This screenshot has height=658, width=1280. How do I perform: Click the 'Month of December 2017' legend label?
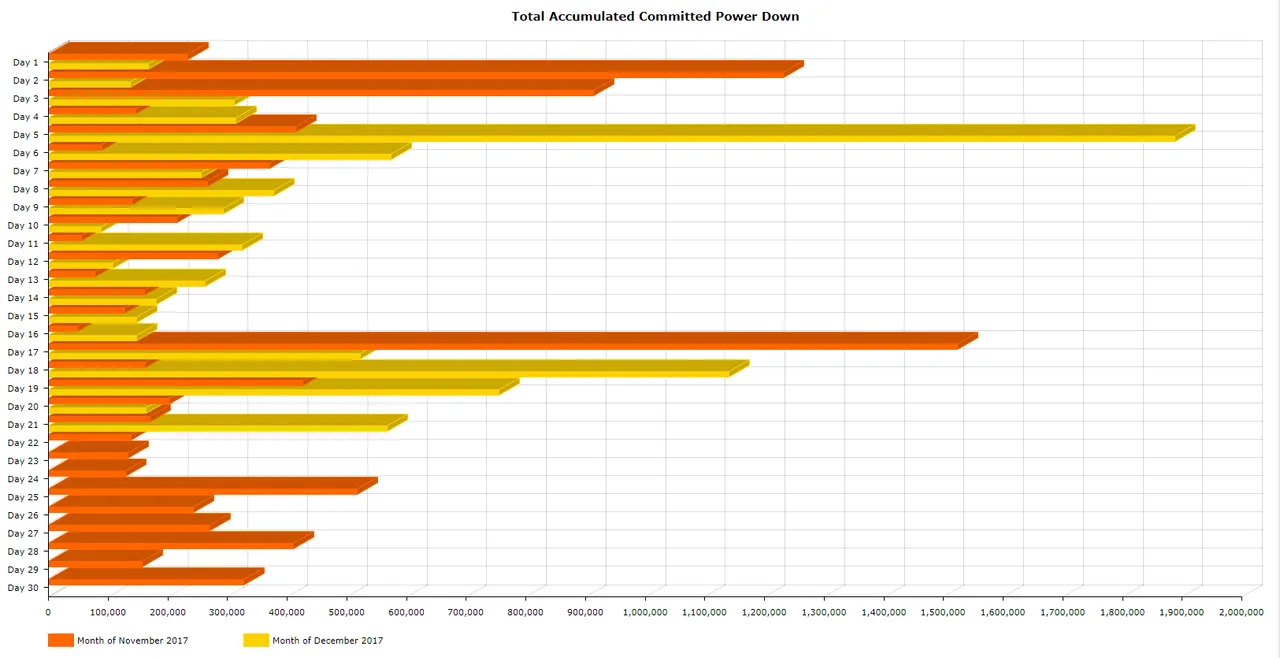pyautogui.click(x=328, y=641)
